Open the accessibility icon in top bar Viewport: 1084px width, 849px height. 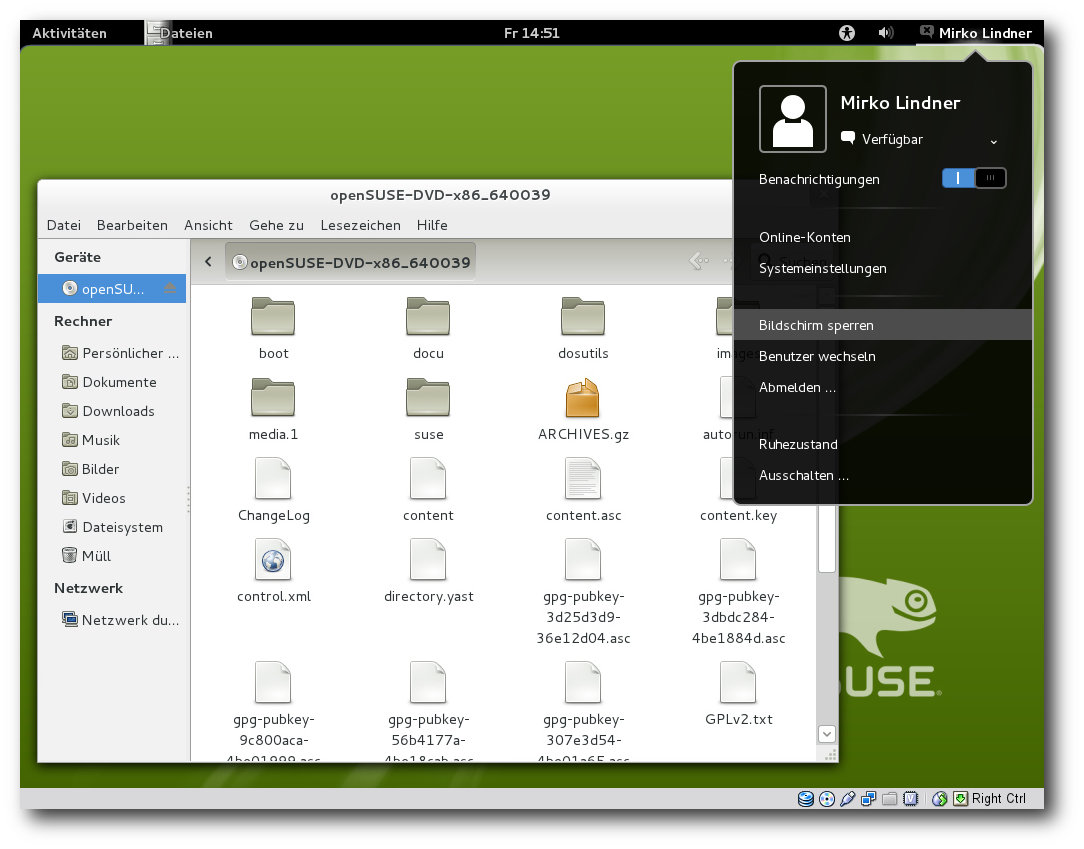[x=847, y=32]
